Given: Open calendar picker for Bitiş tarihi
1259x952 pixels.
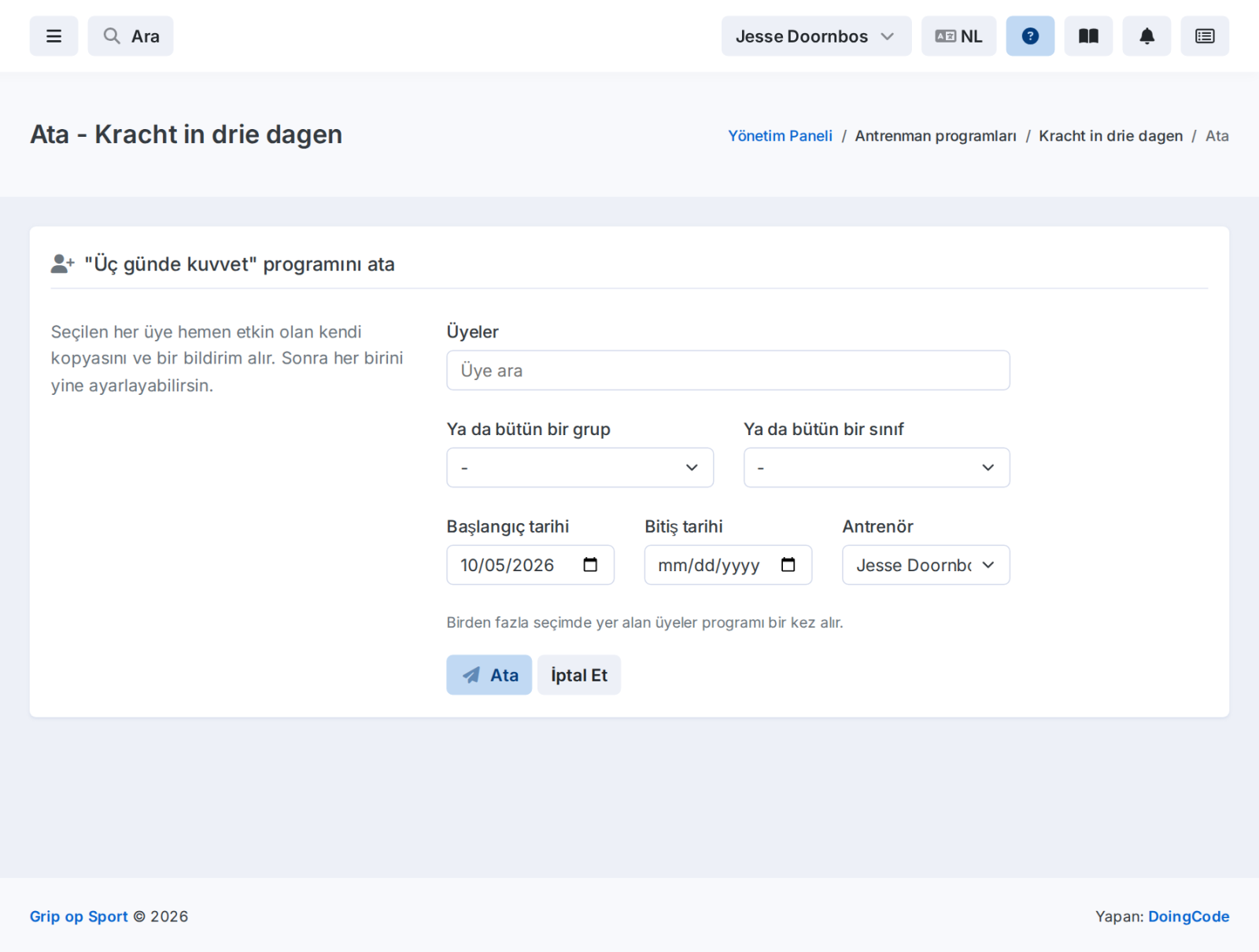Looking at the screenshot, I should 788,565.
